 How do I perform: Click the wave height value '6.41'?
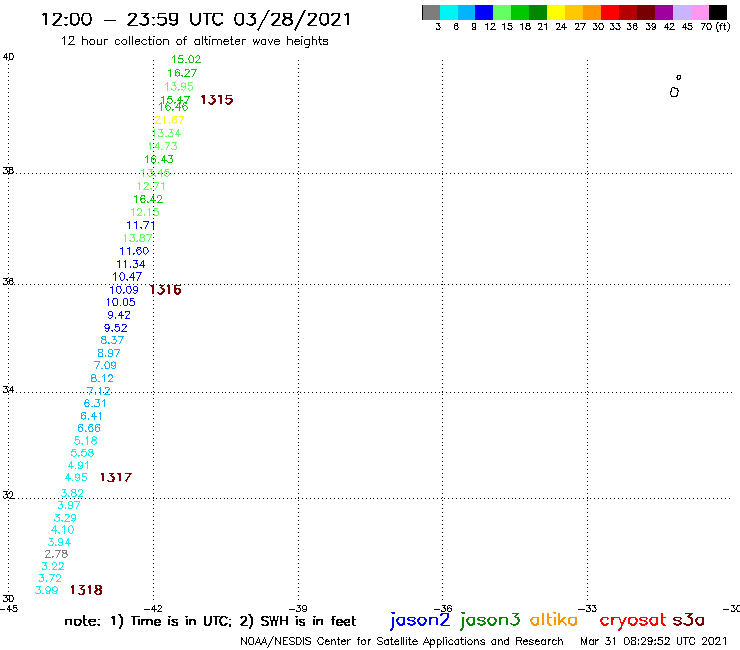(x=92, y=416)
